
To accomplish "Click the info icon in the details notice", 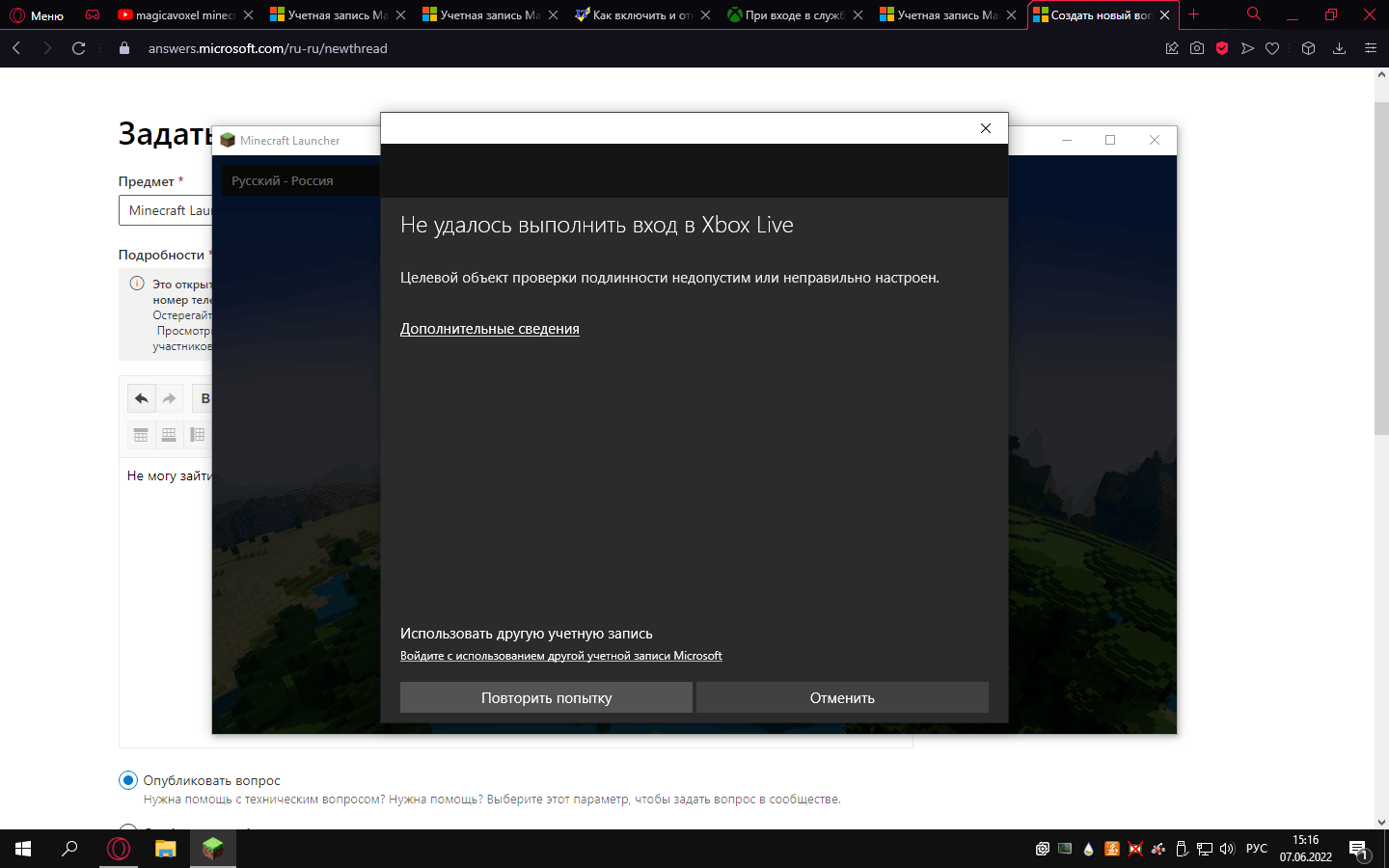I will 137,284.
